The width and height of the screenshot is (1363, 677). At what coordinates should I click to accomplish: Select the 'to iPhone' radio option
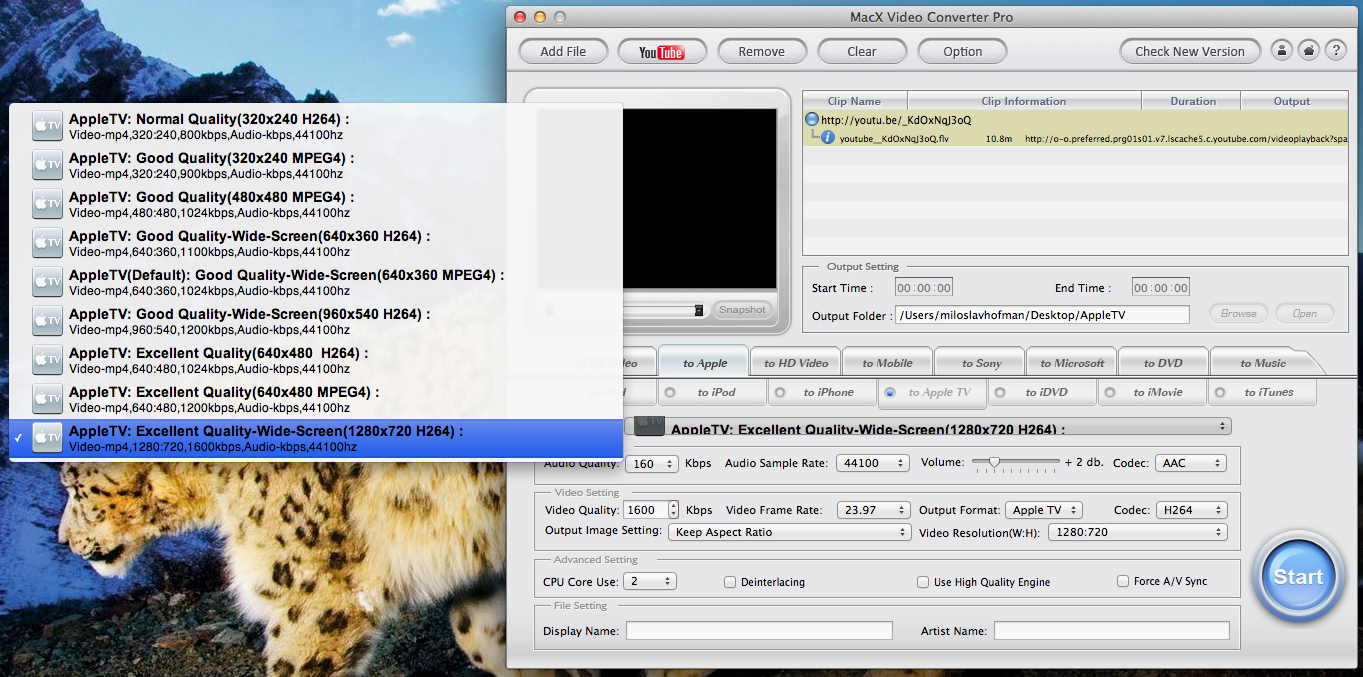click(780, 392)
